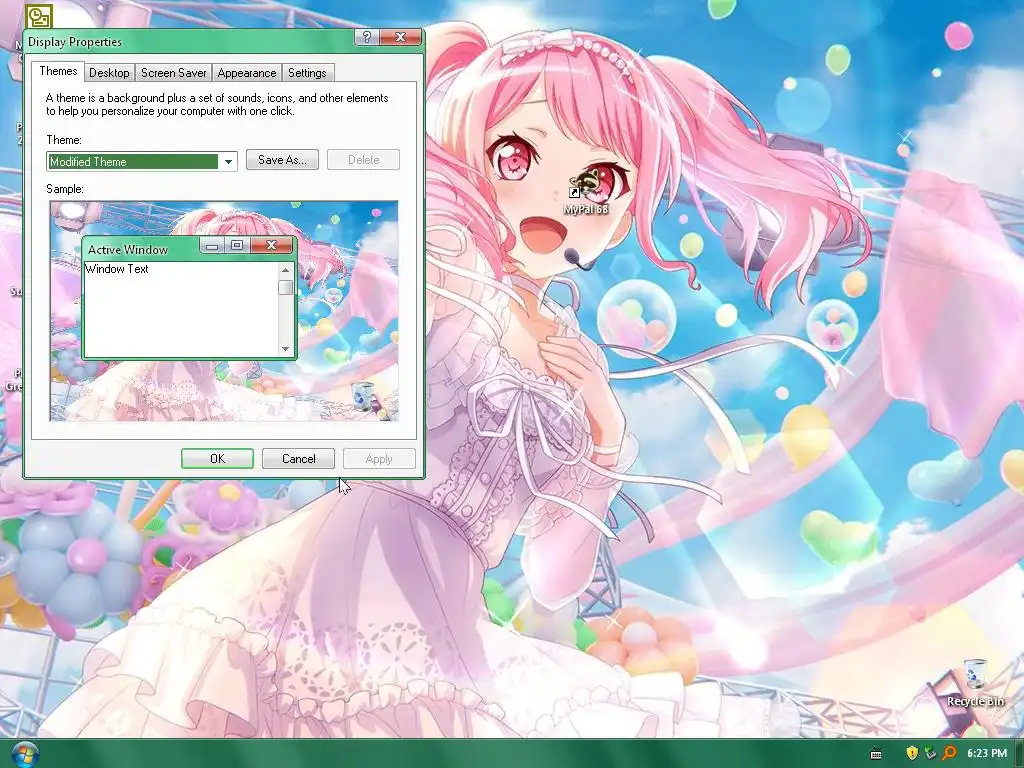1024x768 pixels.
Task: Switch to the Themes tab
Action: 58,71
